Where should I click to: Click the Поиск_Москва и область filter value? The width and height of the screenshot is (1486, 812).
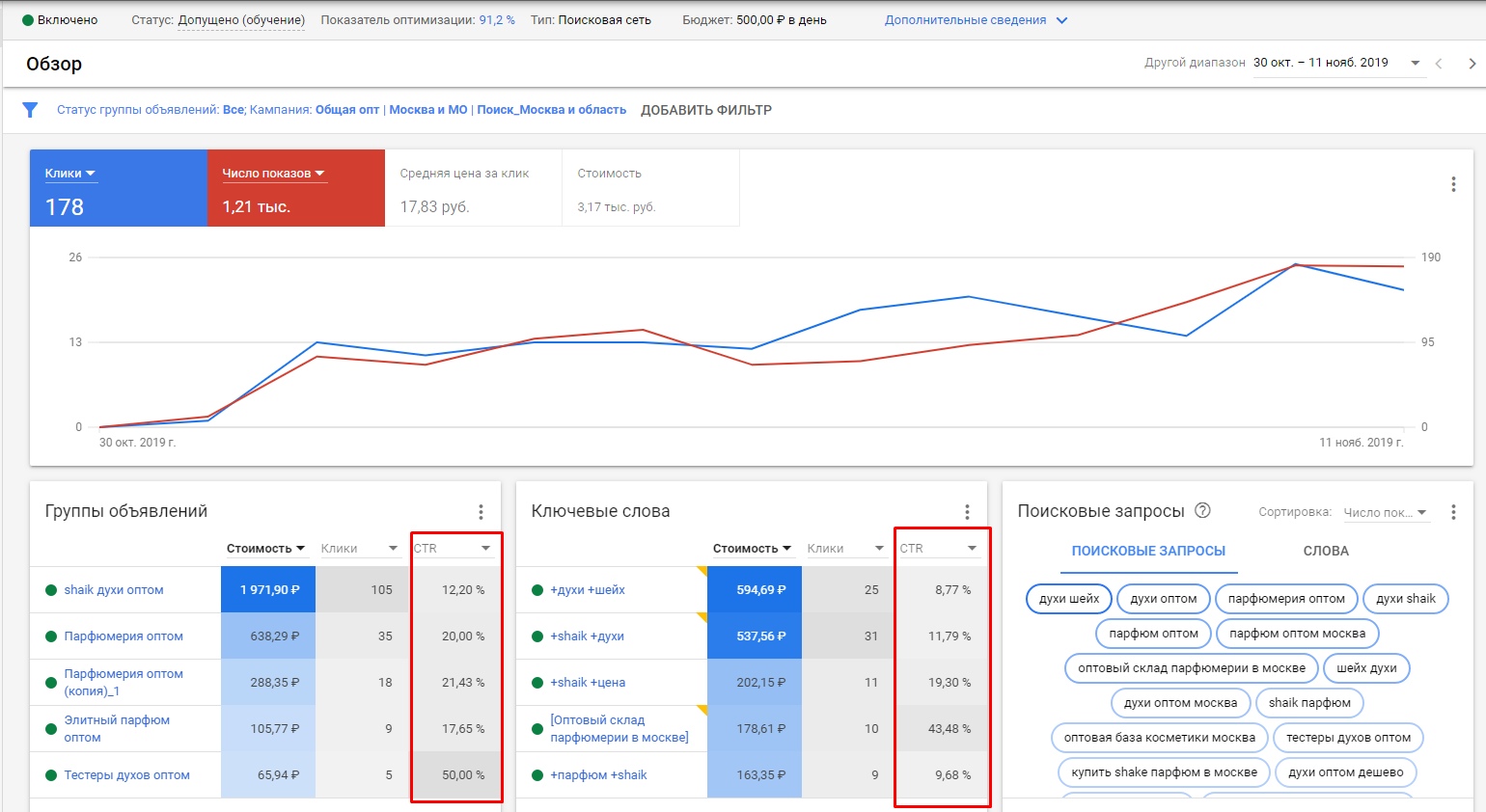(x=552, y=110)
